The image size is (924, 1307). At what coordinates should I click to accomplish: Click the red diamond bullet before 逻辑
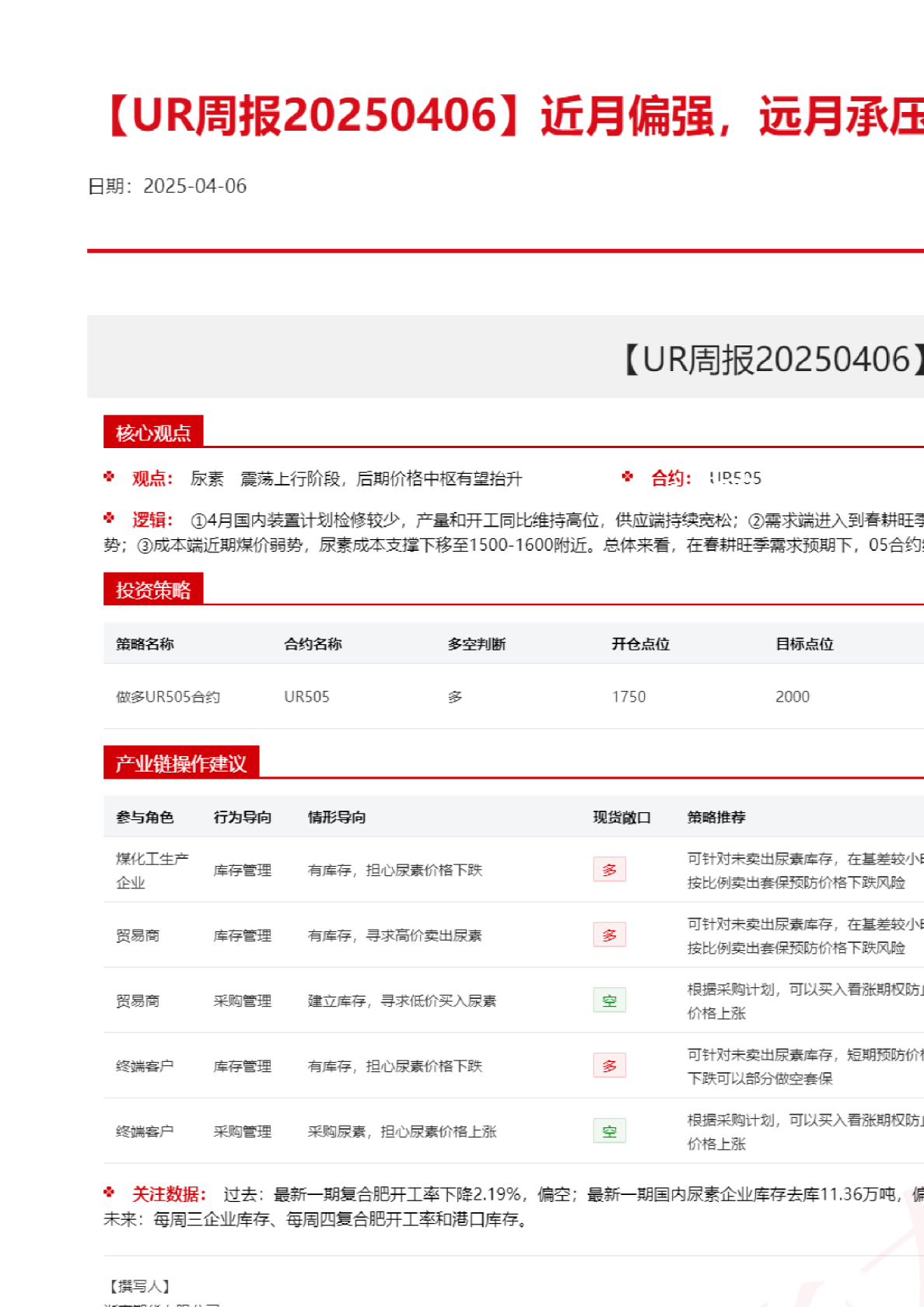coord(109,518)
